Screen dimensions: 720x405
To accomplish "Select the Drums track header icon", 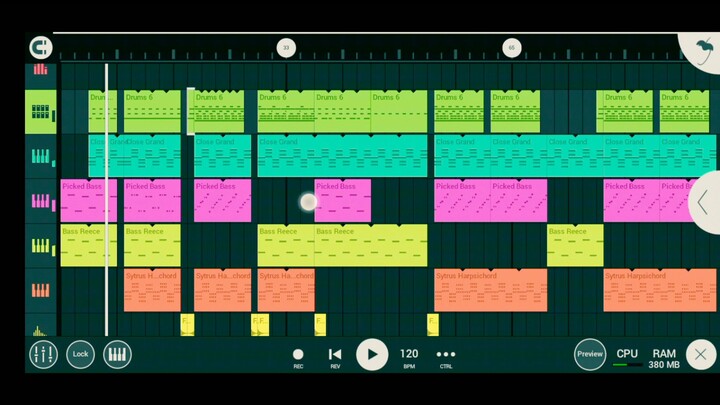I will point(41,112).
